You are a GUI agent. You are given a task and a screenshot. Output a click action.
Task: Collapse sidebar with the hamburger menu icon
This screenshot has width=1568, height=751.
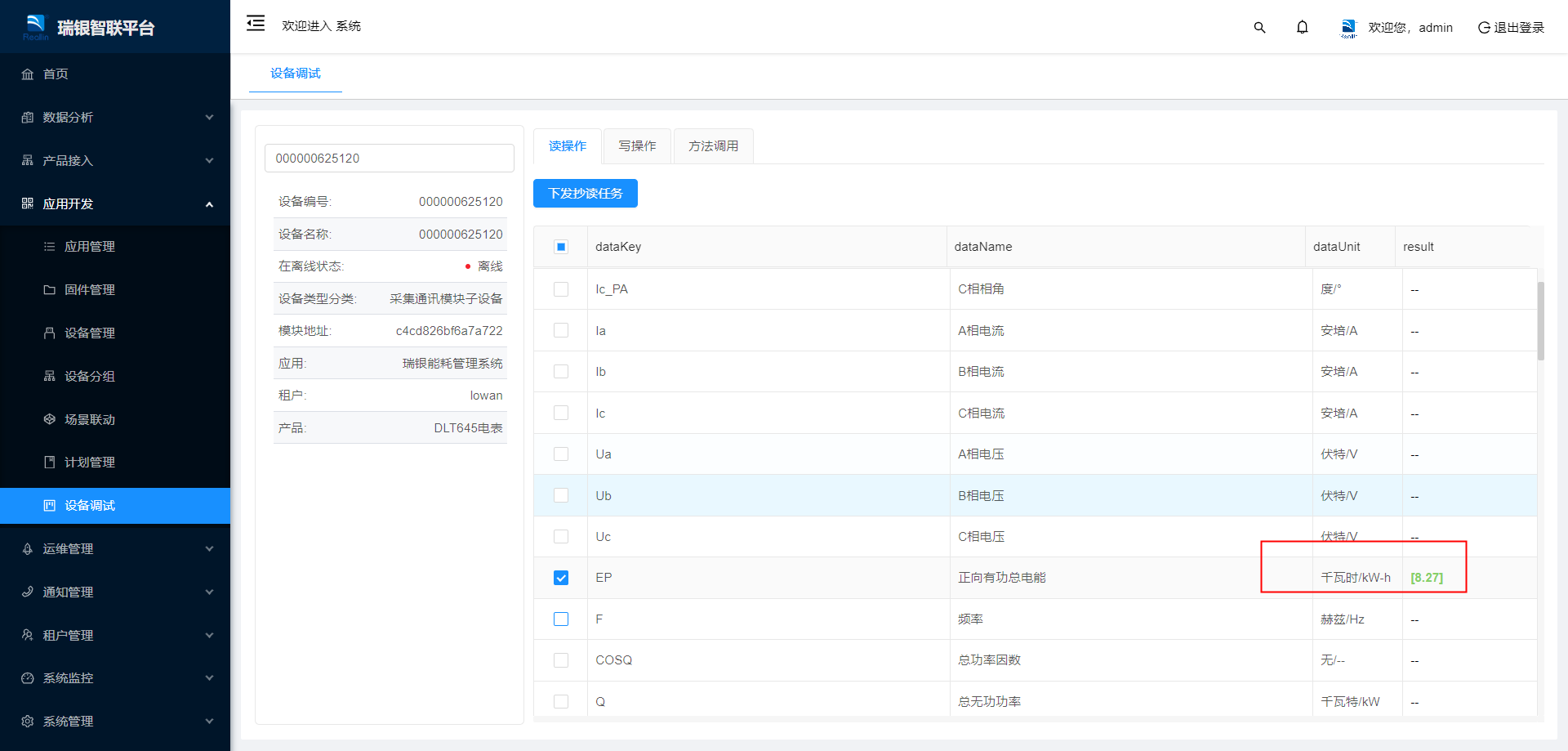point(256,23)
